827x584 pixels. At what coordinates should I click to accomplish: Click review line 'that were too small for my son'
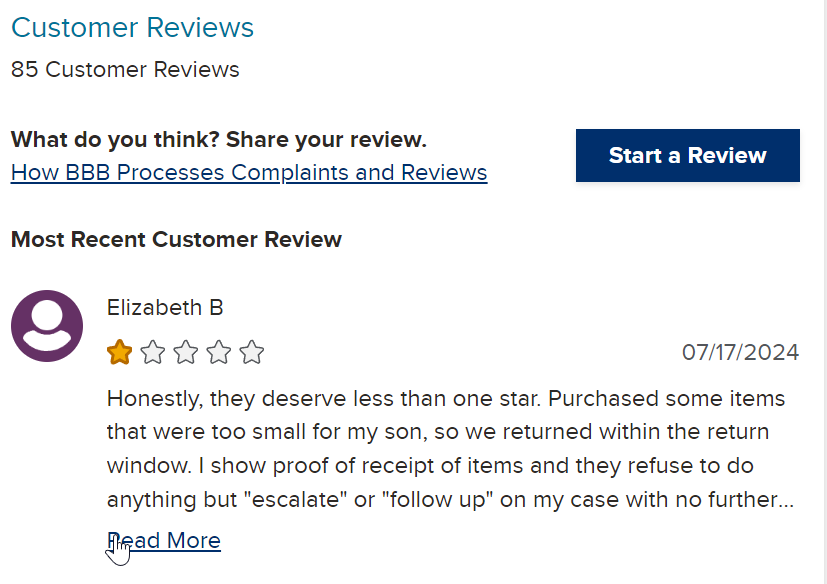pos(438,432)
